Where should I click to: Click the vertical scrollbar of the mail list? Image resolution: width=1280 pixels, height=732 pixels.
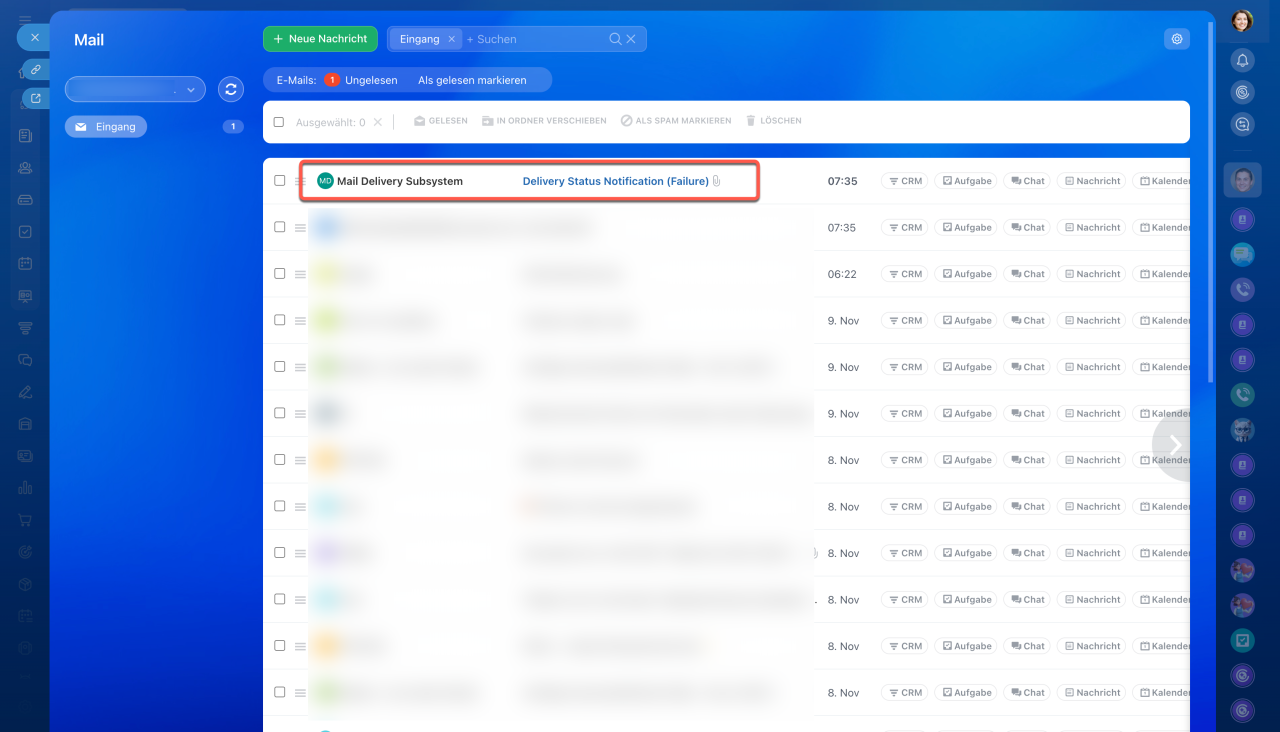1211,203
